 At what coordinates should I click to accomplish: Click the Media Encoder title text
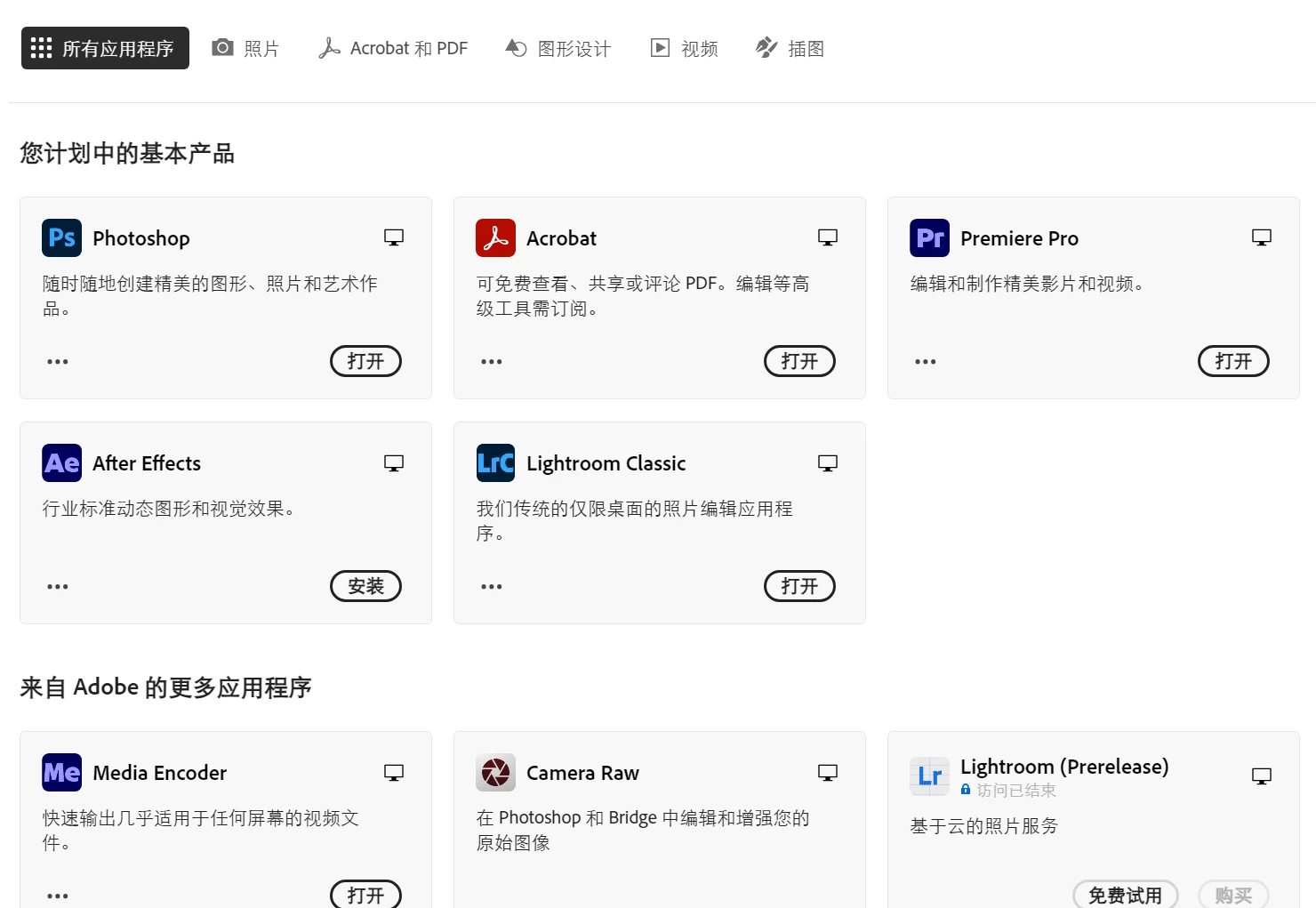(x=160, y=773)
